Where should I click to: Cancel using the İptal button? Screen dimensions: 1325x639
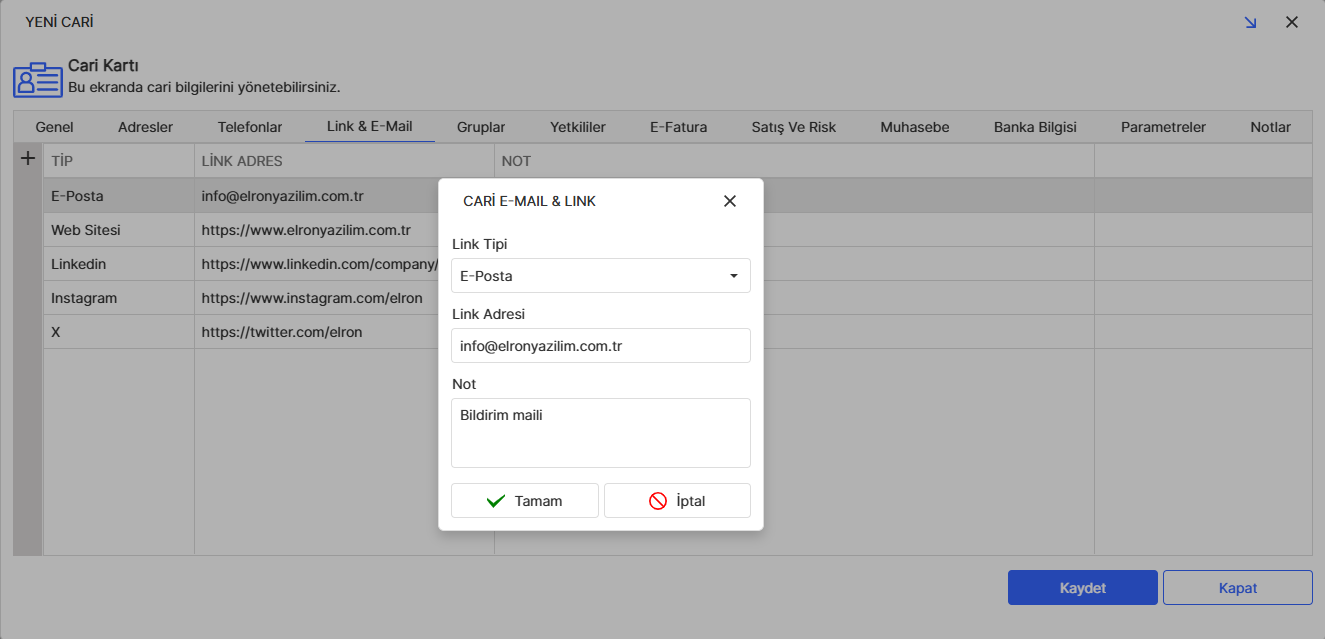677,501
